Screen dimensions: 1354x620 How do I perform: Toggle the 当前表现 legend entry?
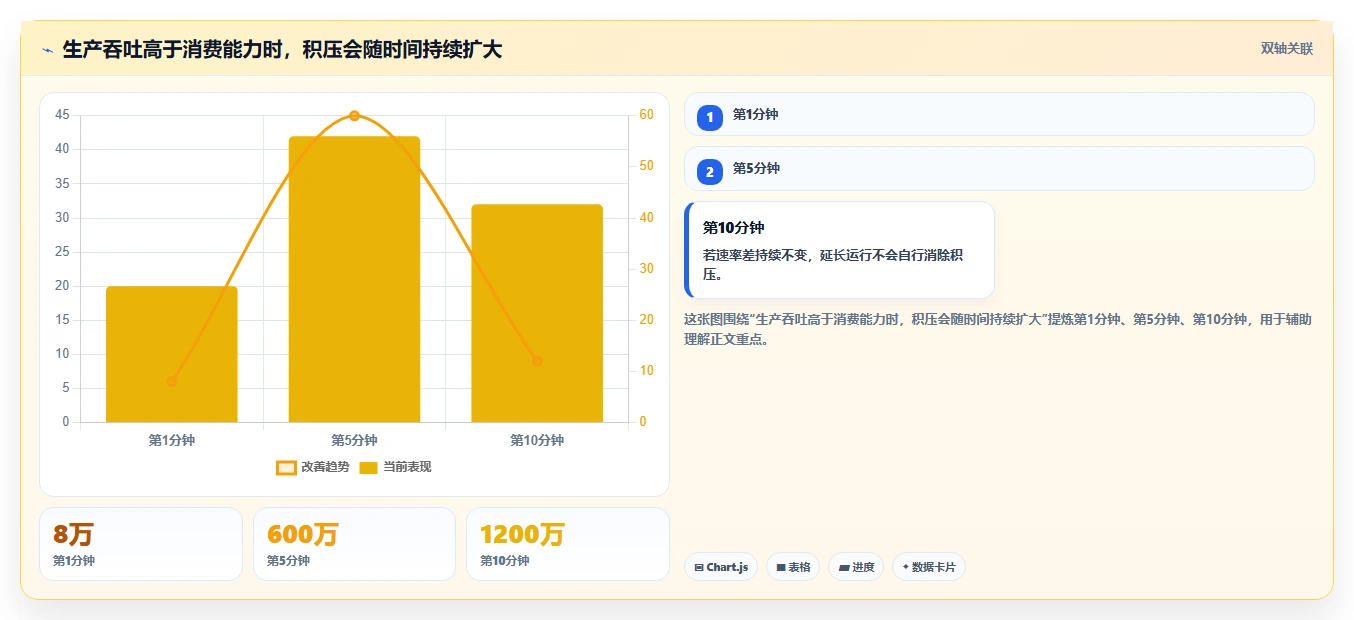coord(395,467)
